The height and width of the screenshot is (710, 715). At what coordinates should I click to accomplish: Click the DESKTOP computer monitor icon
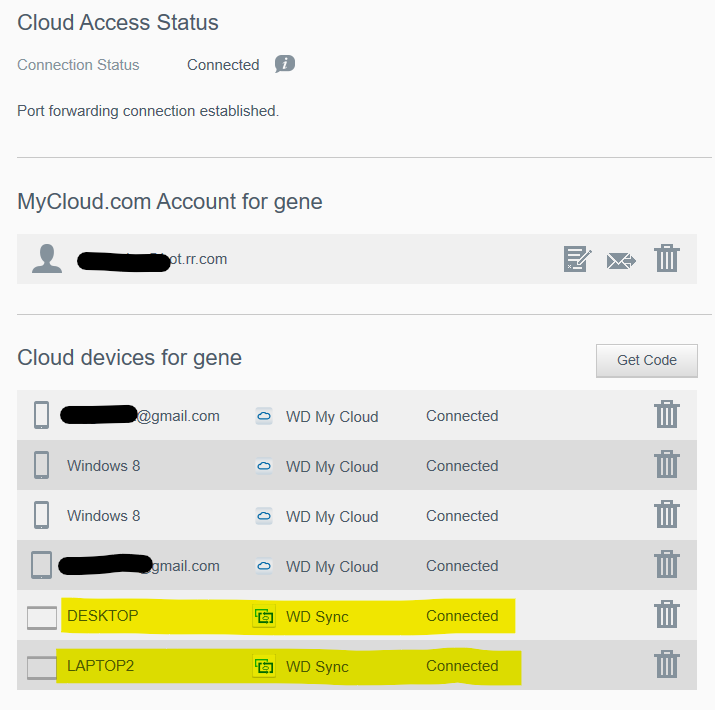(42, 617)
